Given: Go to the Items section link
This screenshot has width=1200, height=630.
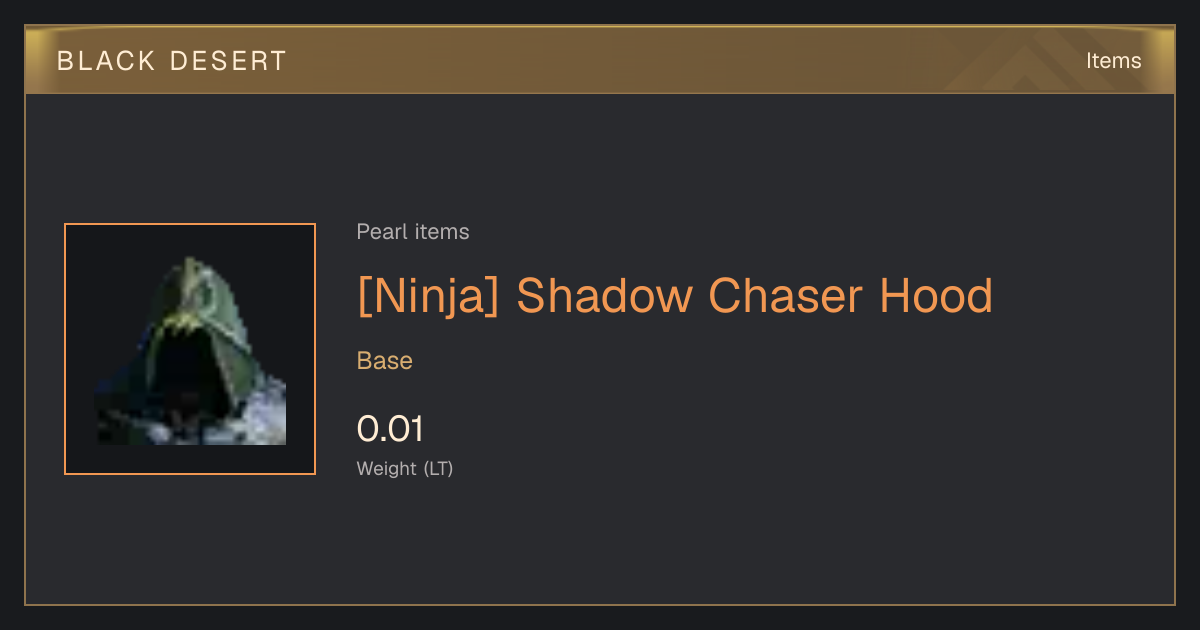Looking at the screenshot, I should click(1113, 61).
